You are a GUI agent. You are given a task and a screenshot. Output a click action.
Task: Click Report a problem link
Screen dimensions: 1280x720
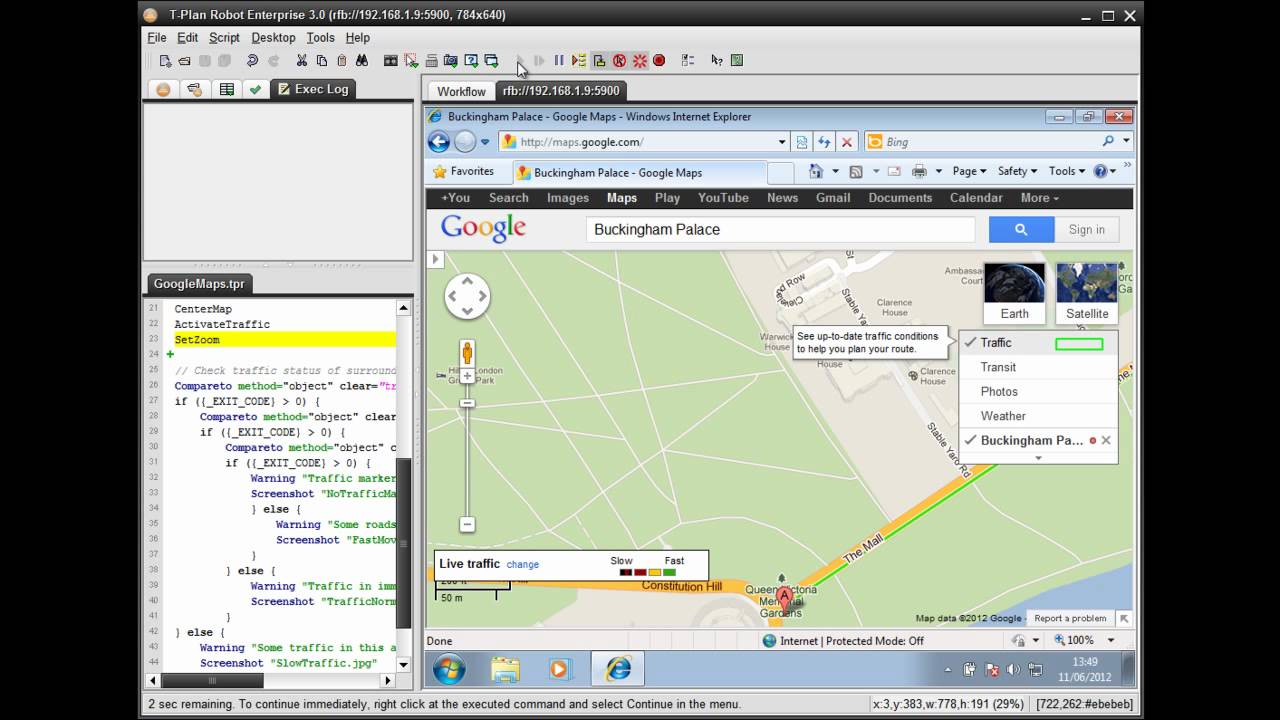[x=1070, y=618]
